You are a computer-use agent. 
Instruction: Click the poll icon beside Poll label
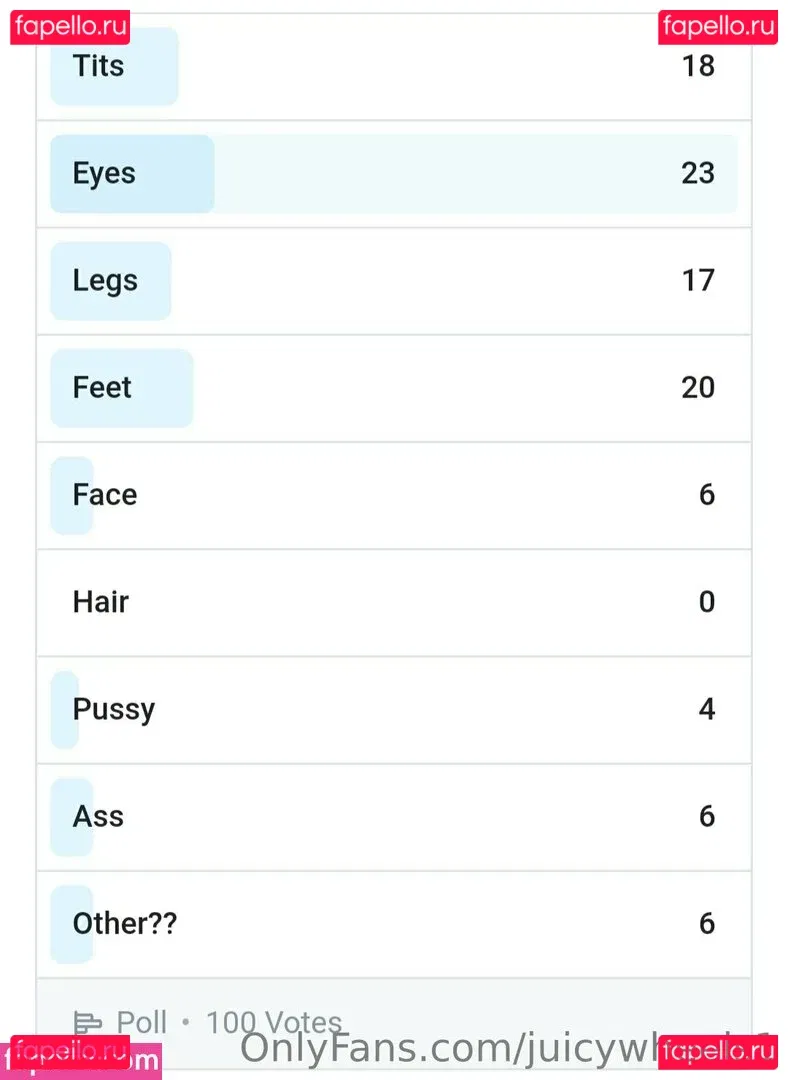click(88, 1022)
